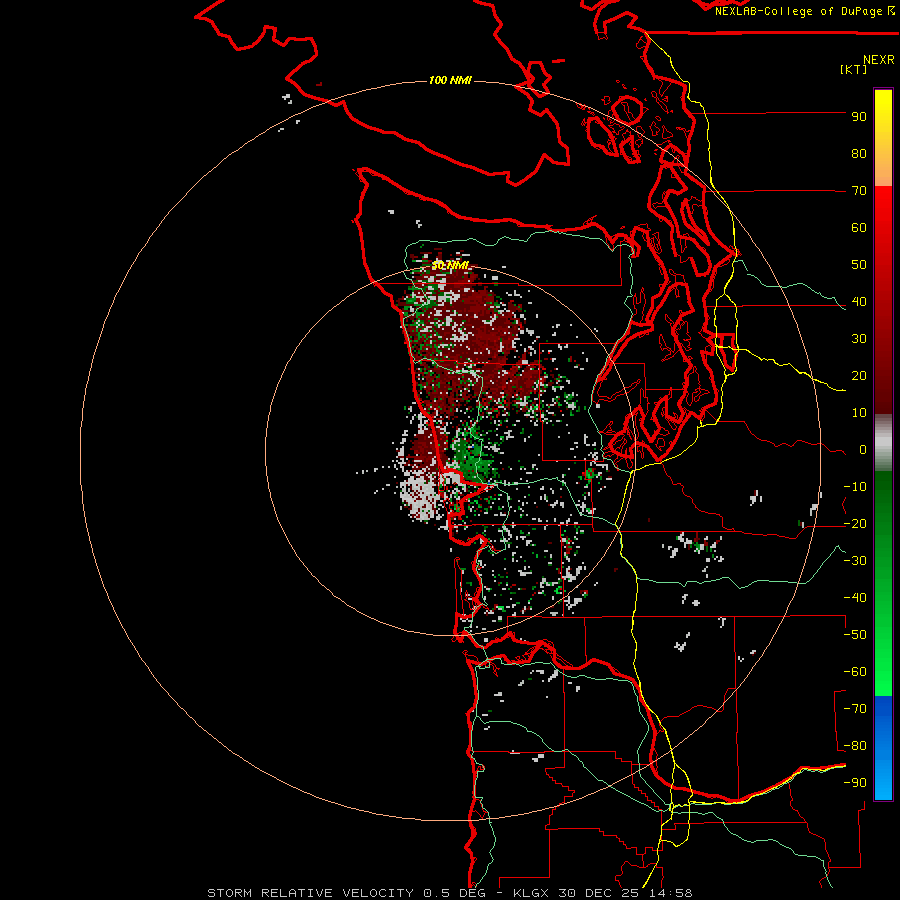Pick the blue bottom segment of color bar
900x900 pixels.
pyautogui.click(x=883, y=747)
